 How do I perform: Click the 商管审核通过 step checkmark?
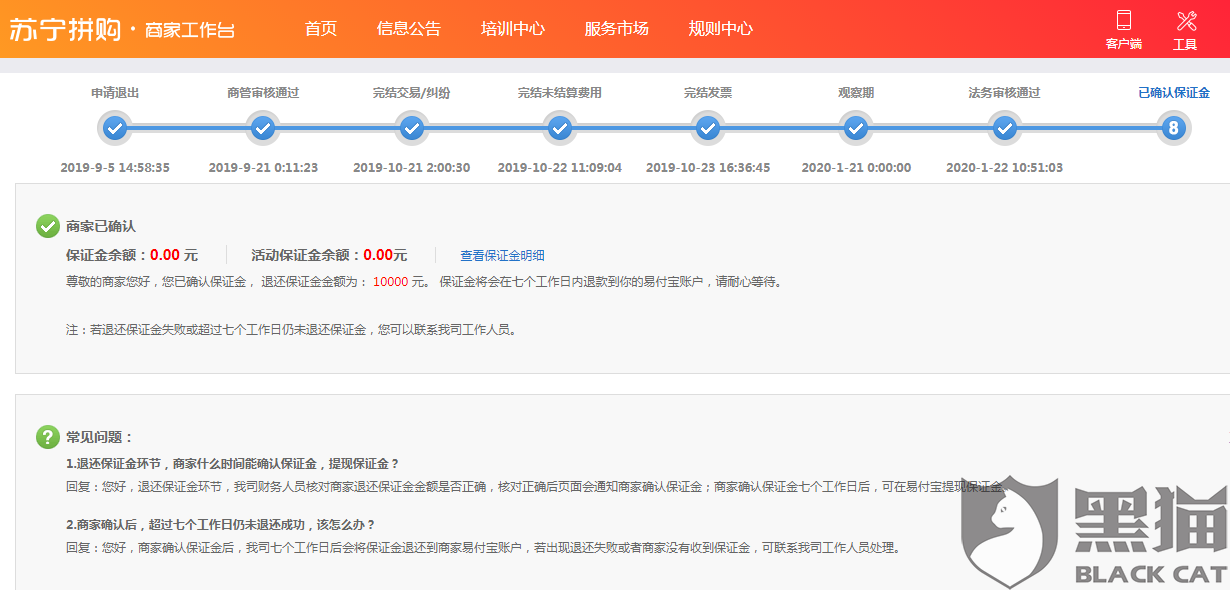pos(263,128)
